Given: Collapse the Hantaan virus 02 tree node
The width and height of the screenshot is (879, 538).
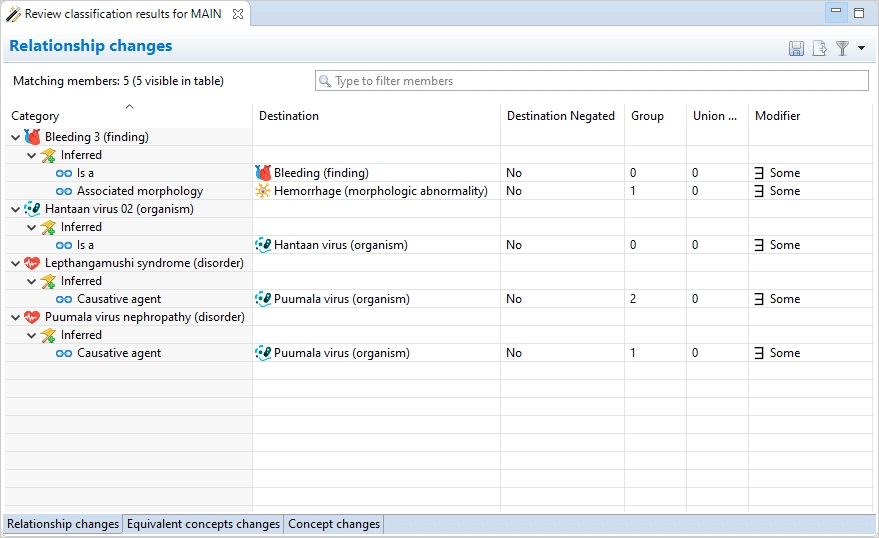Looking at the screenshot, I should [15, 209].
